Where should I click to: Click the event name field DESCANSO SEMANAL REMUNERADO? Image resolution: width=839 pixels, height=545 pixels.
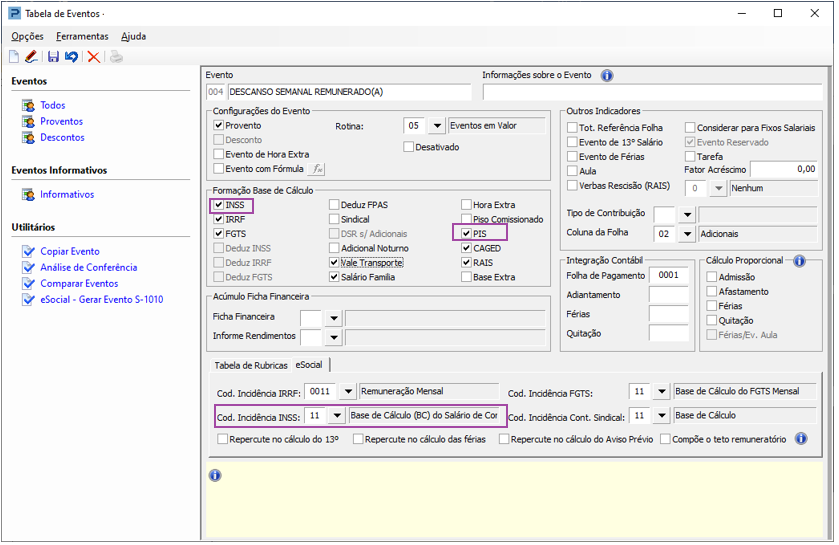coord(349,92)
